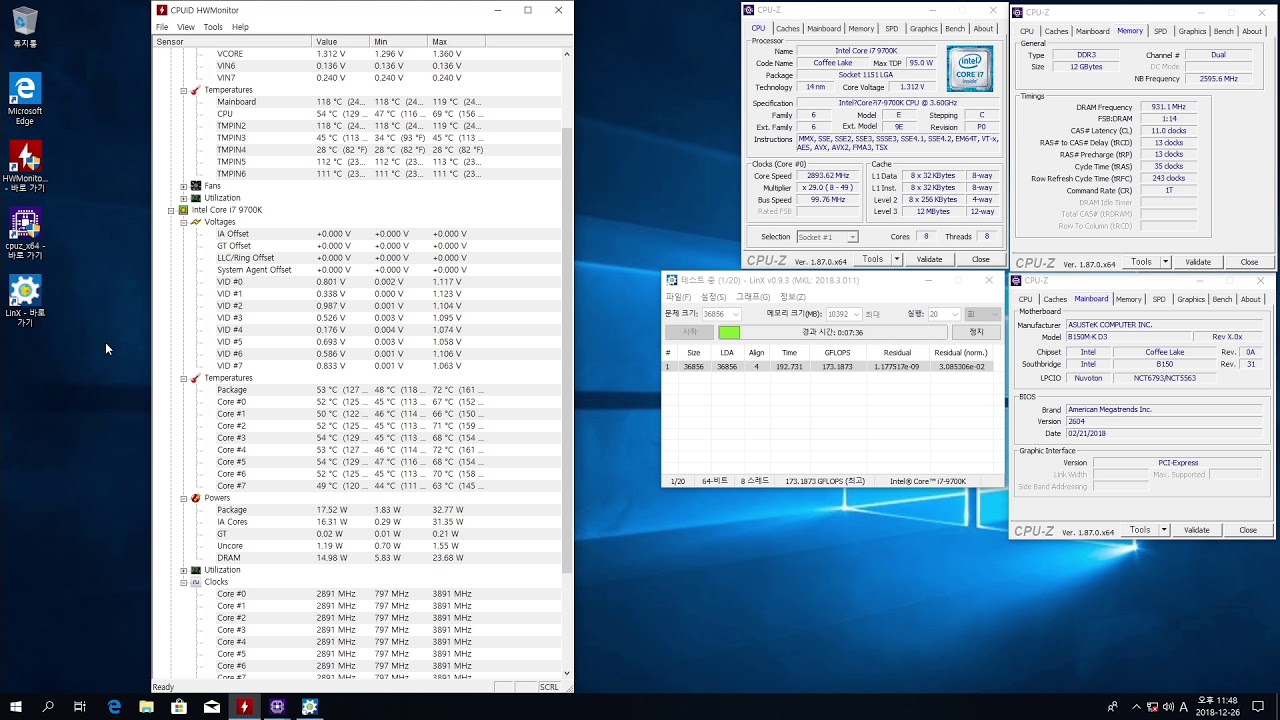Open File Explorer from the taskbar
The image size is (1280, 720).
146,706
